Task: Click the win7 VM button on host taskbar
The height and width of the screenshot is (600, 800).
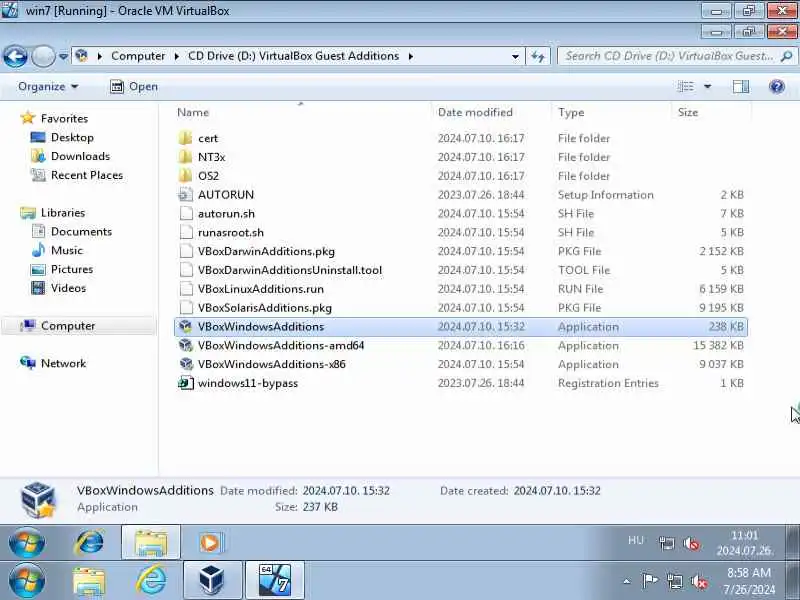Action: (x=274, y=581)
